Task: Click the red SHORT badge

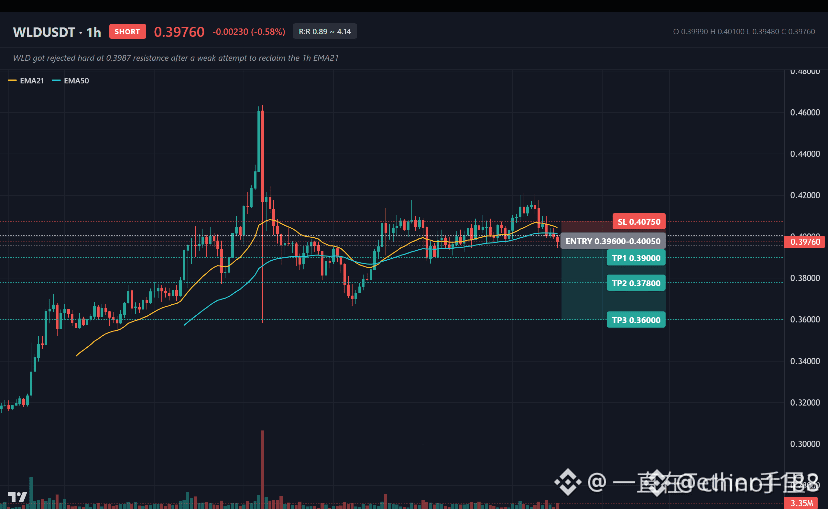Action: pyautogui.click(x=127, y=32)
